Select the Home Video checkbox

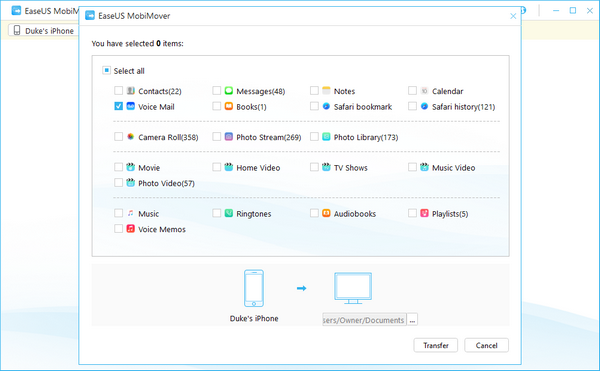pyautogui.click(x=216, y=167)
